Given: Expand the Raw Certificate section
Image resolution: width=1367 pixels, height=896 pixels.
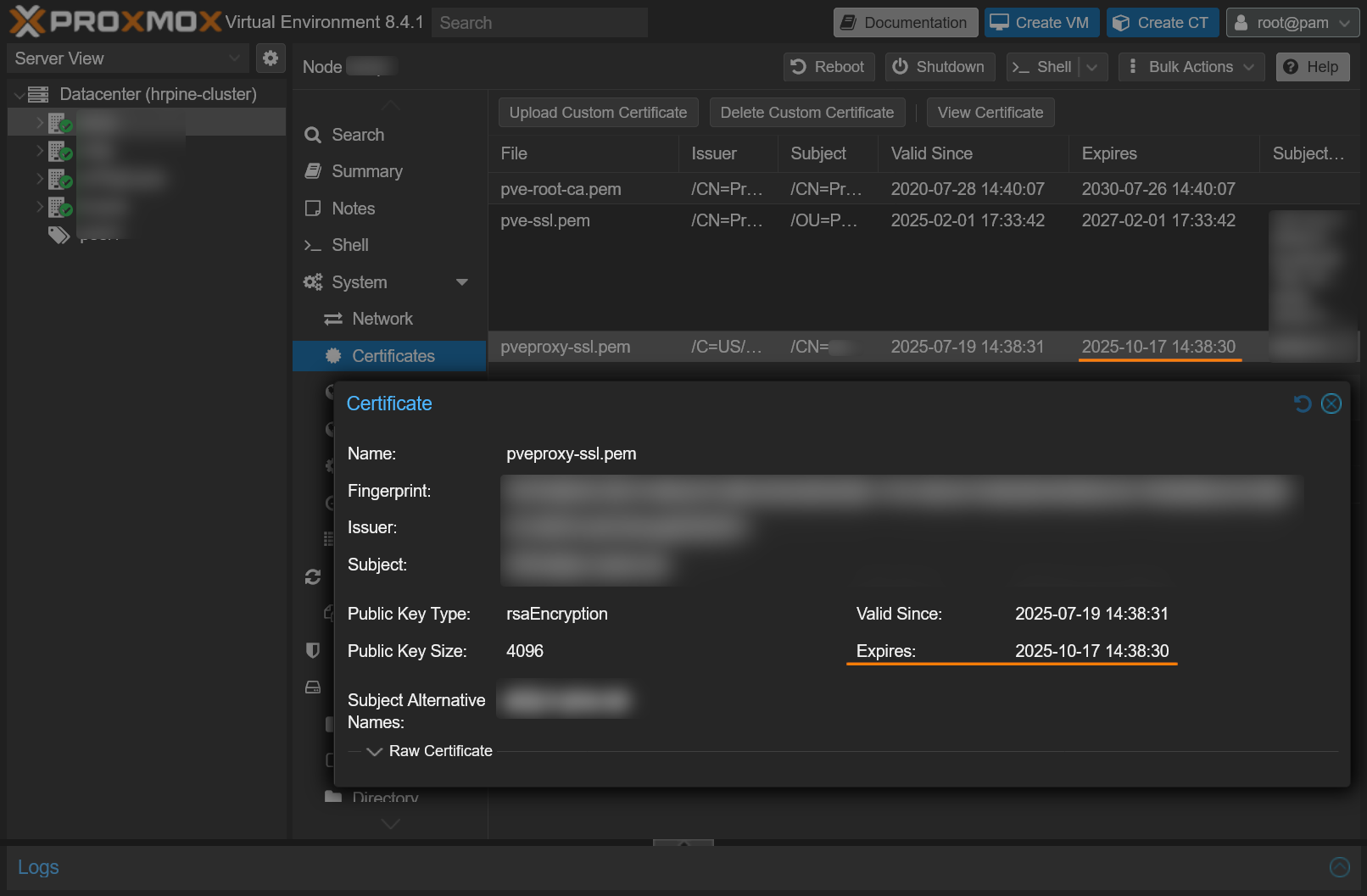Looking at the screenshot, I should point(373,751).
